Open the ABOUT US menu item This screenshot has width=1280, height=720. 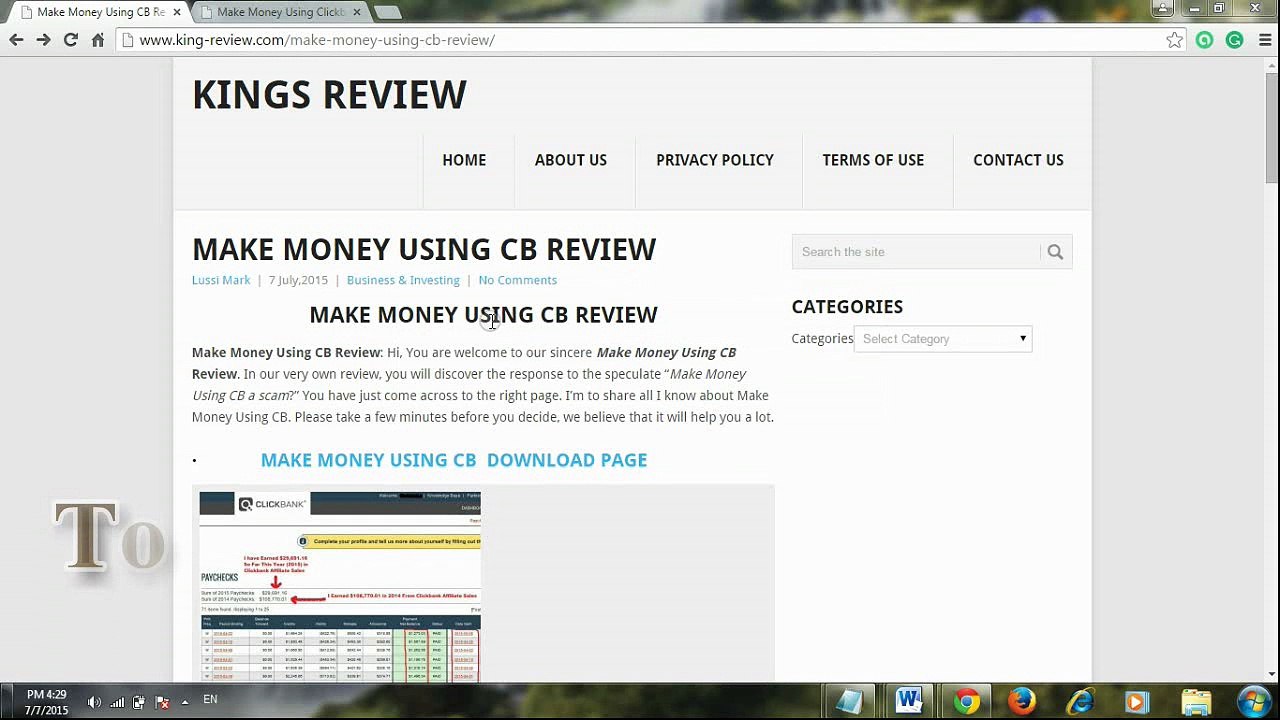point(571,160)
